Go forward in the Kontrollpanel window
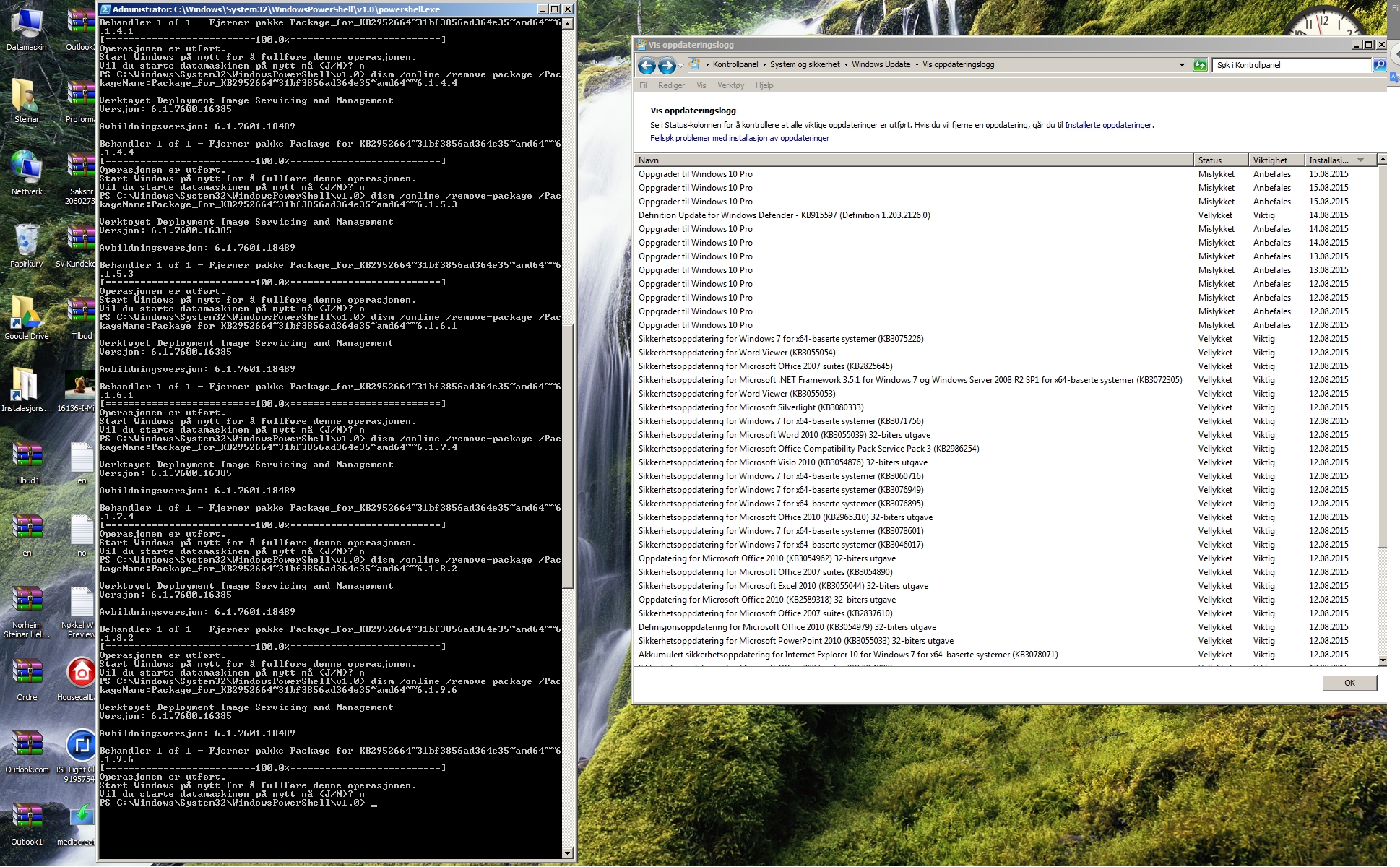 coord(667,66)
